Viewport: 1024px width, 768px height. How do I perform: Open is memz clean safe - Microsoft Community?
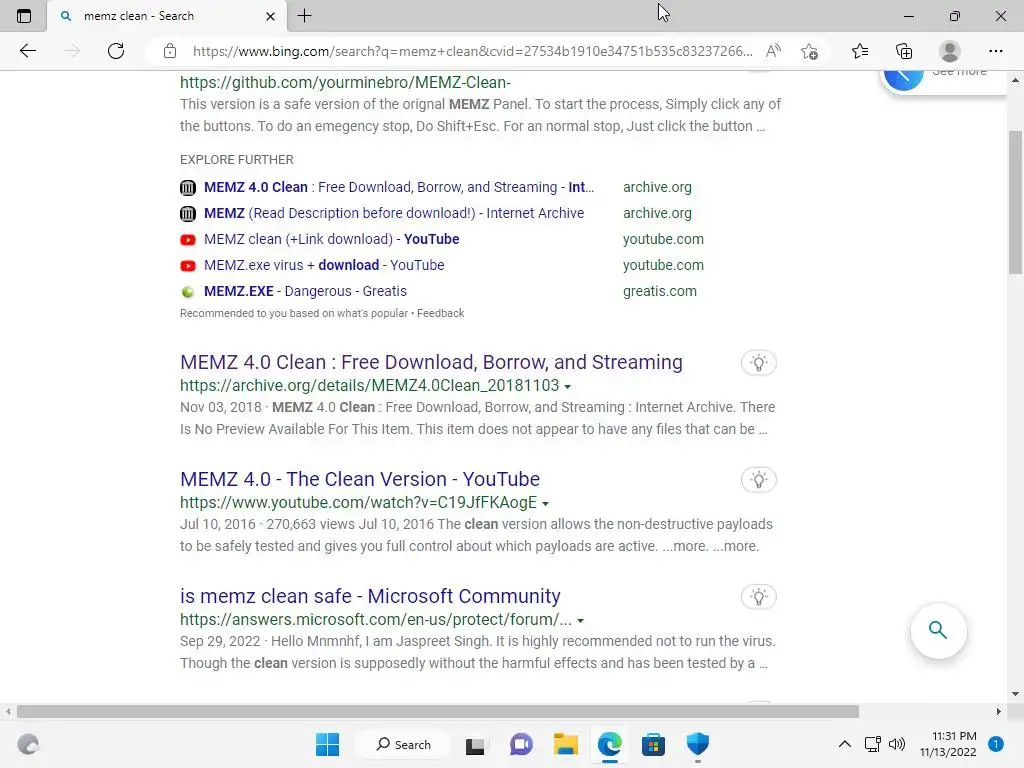click(370, 596)
